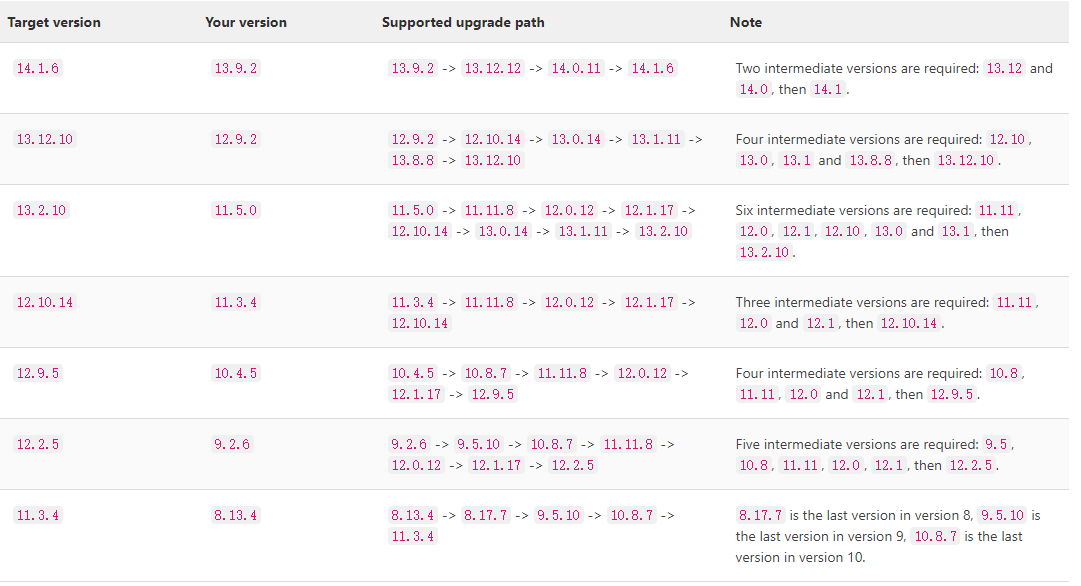Click the 'Note' column header
Image resolution: width=1081 pixels, height=586 pixels.
click(x=746, y=22)
